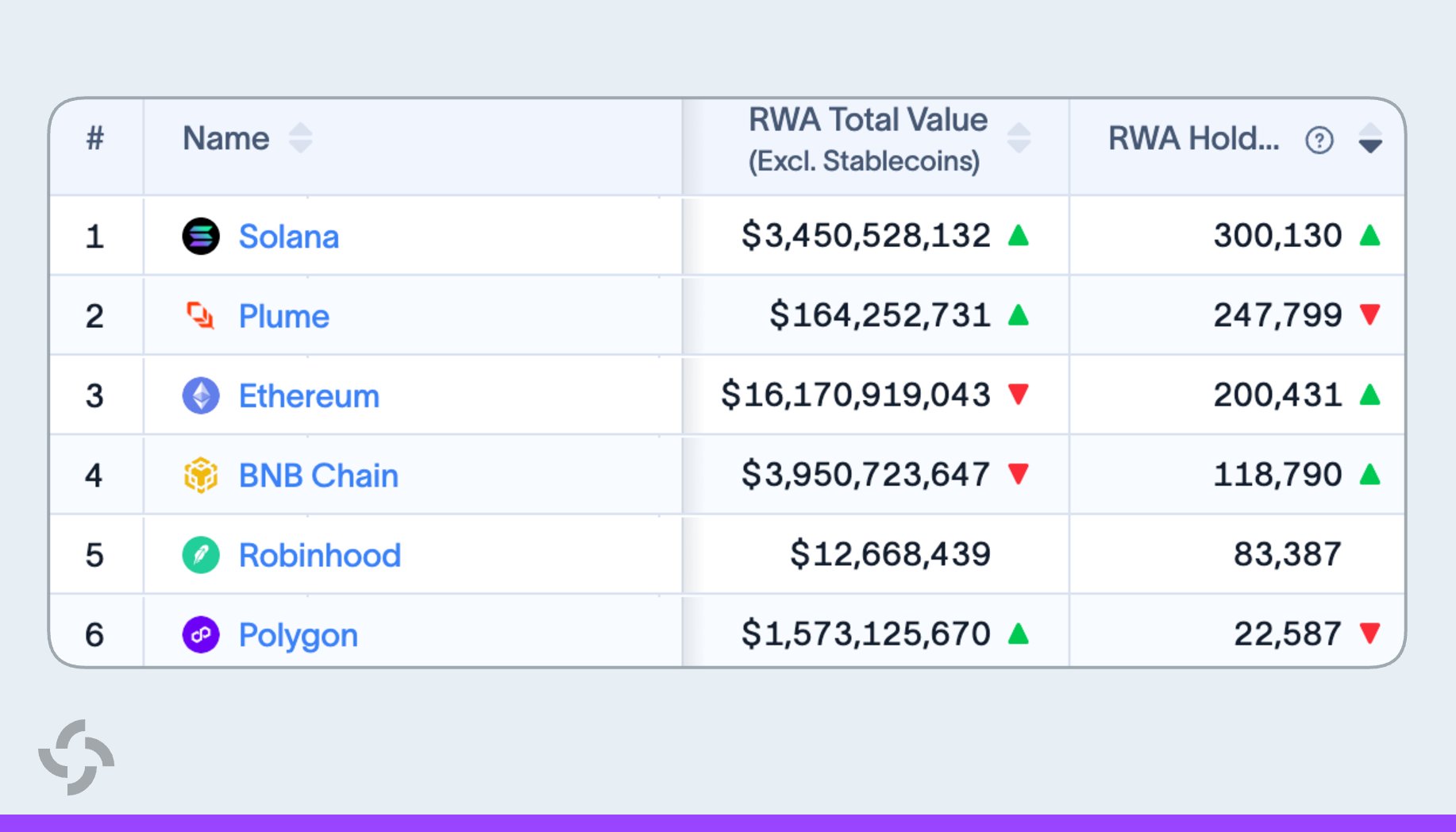
Task: Click the Robinhood feather icon
Action: pyautogui.click(x=201, y=555)
